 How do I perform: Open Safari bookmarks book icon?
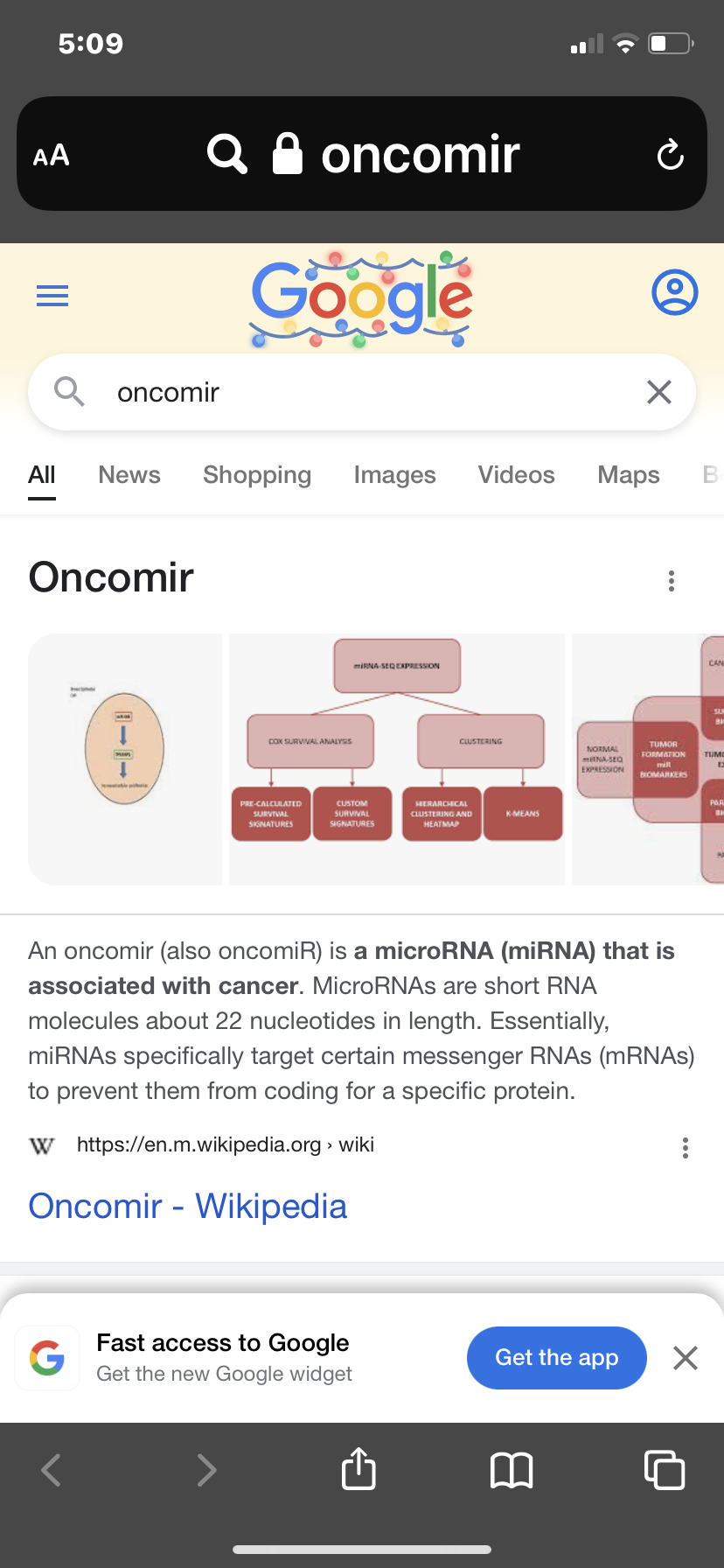coord(512,1470)
